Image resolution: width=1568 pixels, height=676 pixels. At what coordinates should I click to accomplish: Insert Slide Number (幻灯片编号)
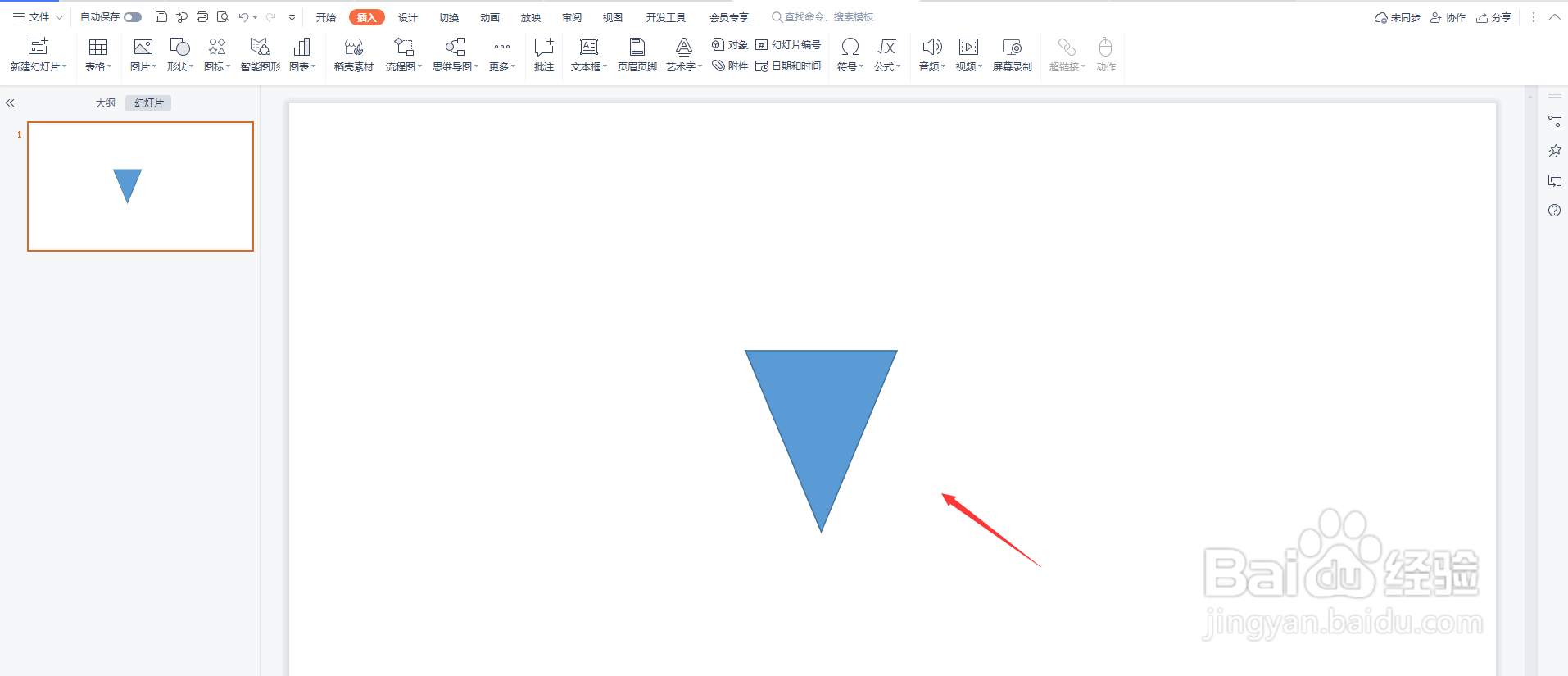(788, 44)
